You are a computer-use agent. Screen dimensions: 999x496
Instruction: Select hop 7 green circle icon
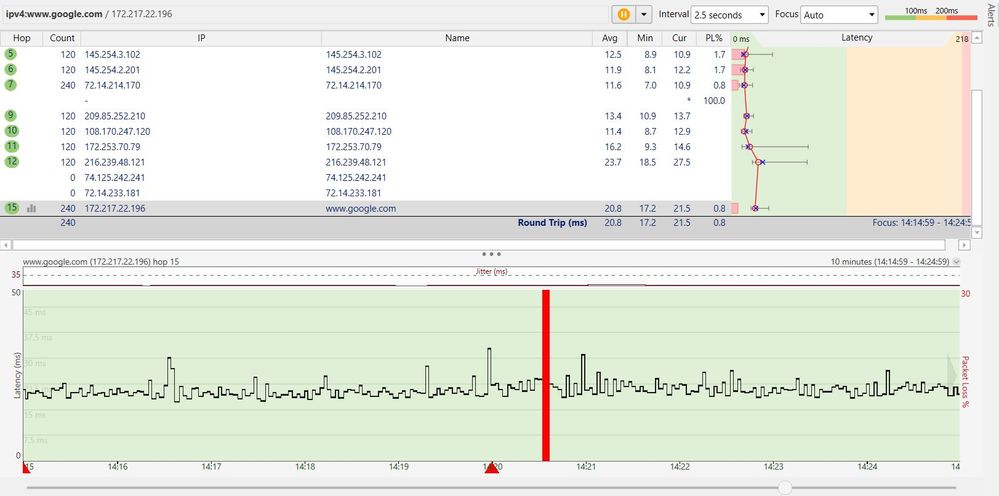[x=11, y=85]
